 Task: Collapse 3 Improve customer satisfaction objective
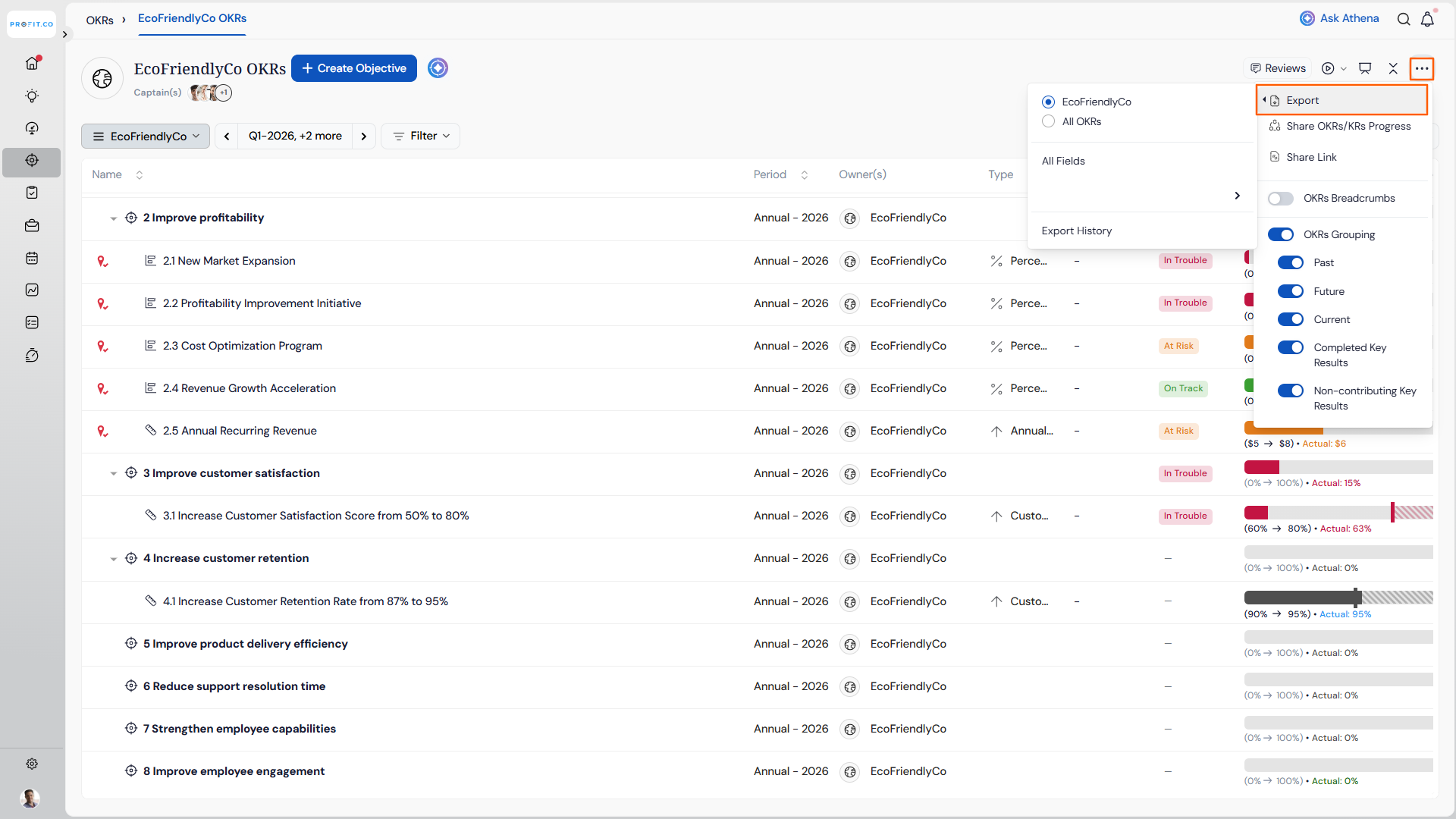(114, 474)
